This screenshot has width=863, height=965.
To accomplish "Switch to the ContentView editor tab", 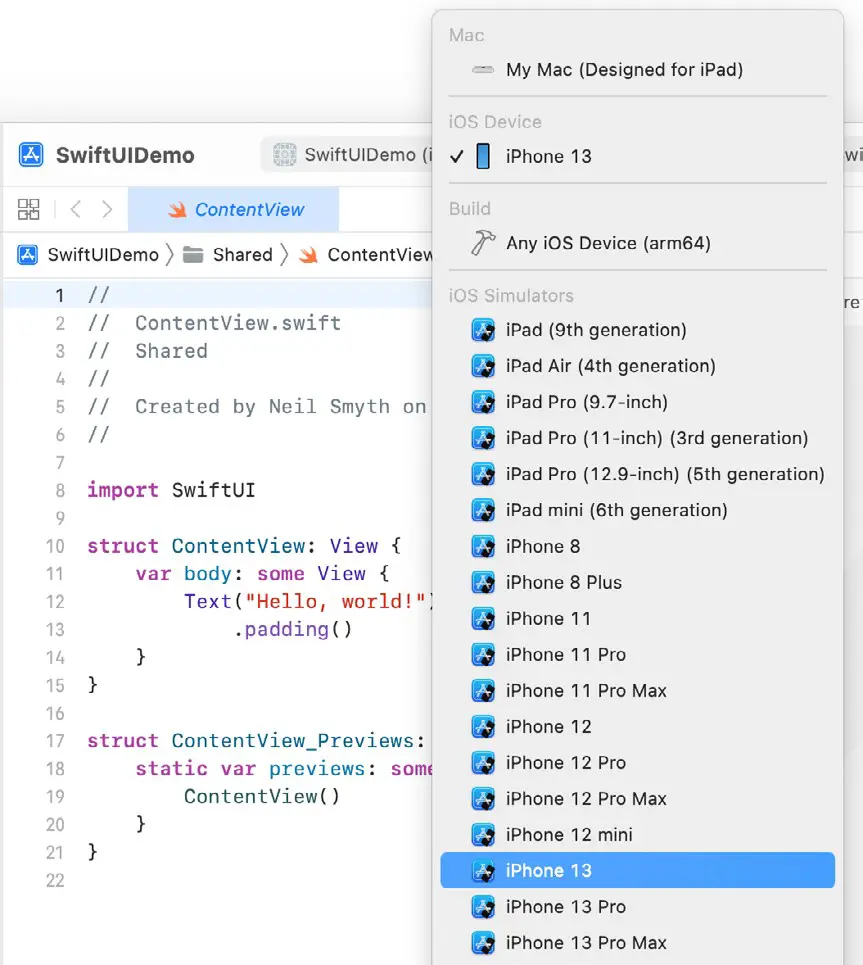I will (233, 209).
